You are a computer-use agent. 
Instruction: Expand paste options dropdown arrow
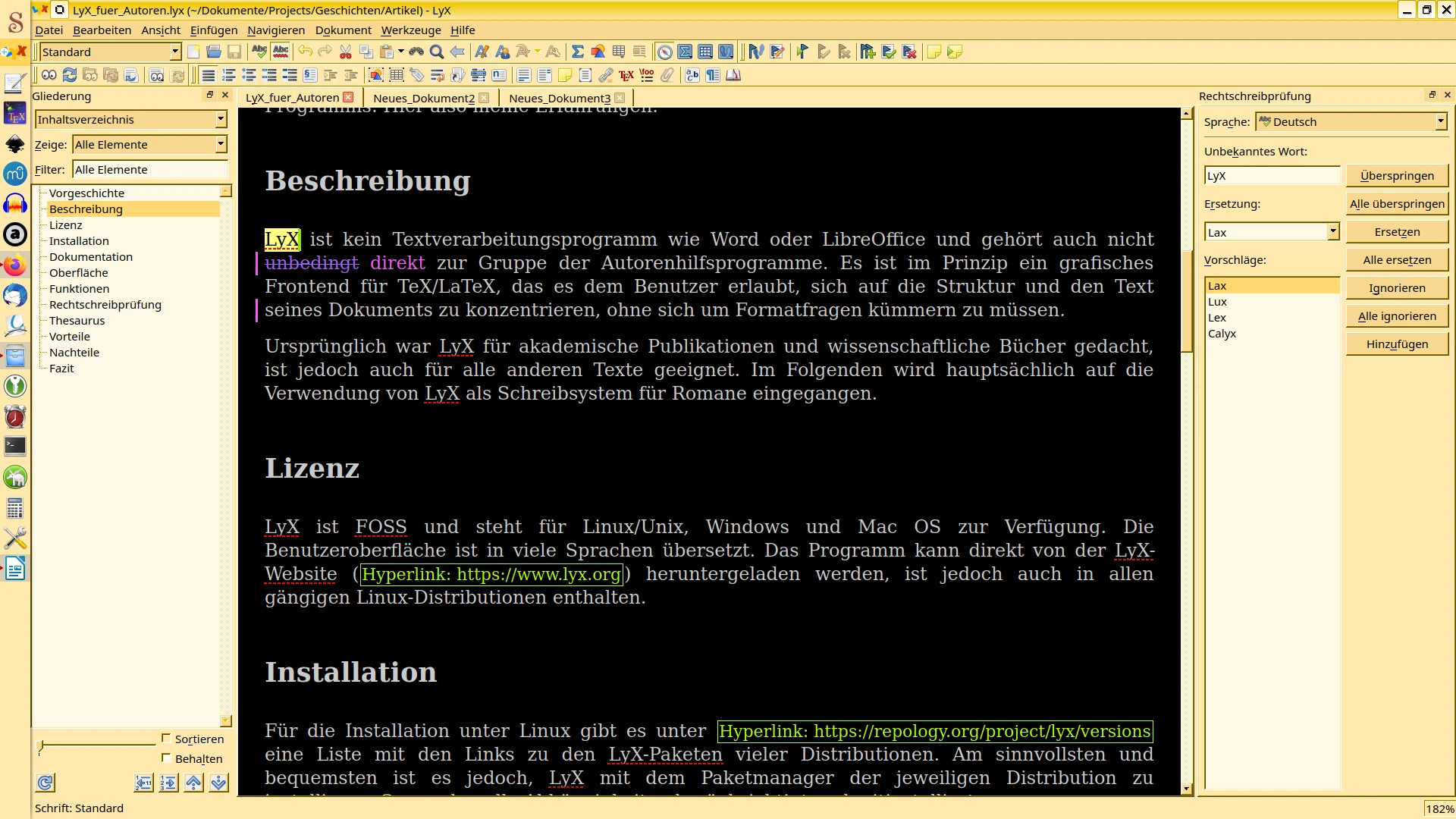tap(401, 52)
